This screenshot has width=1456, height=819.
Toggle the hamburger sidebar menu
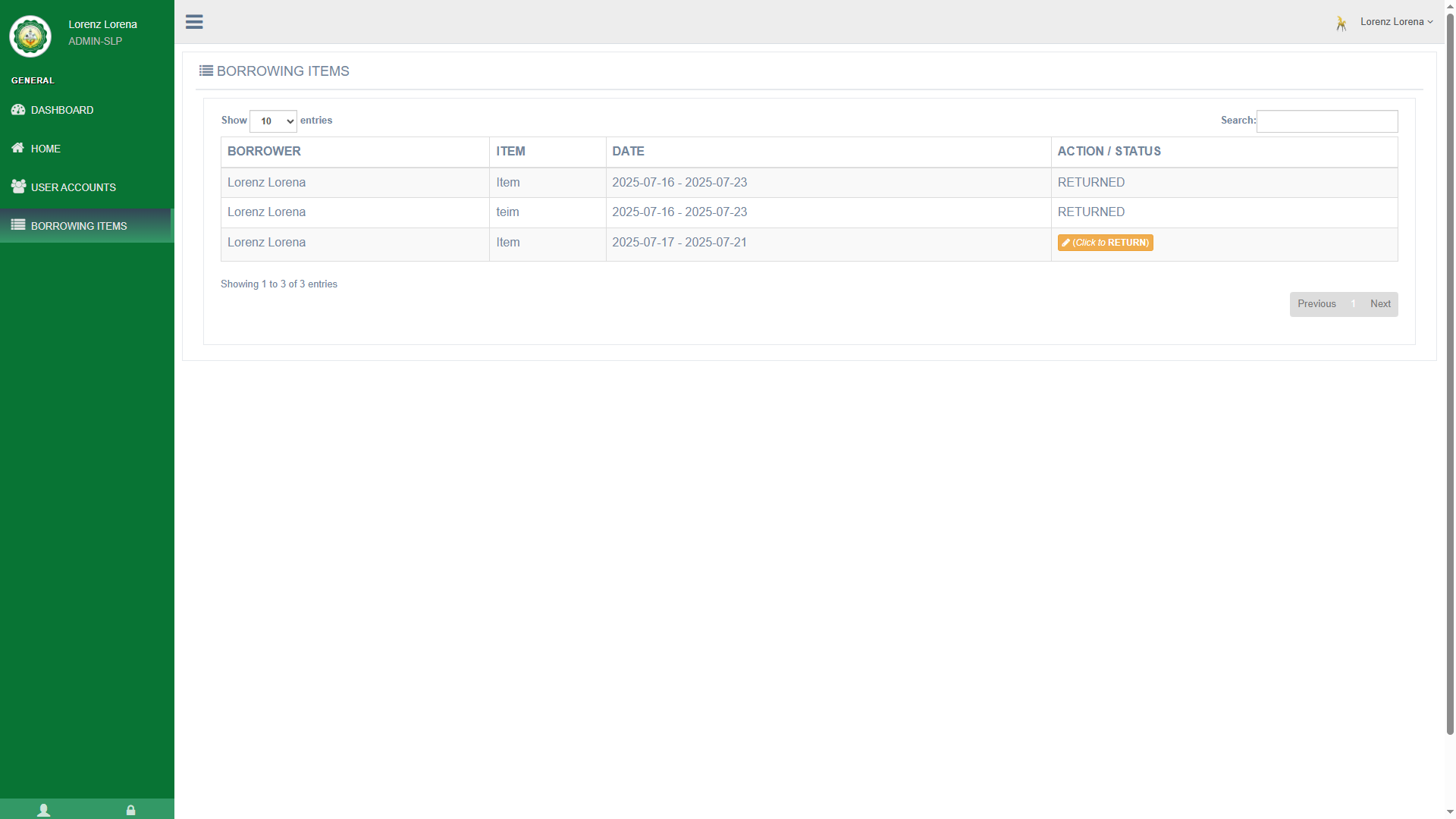click(194, 22)
